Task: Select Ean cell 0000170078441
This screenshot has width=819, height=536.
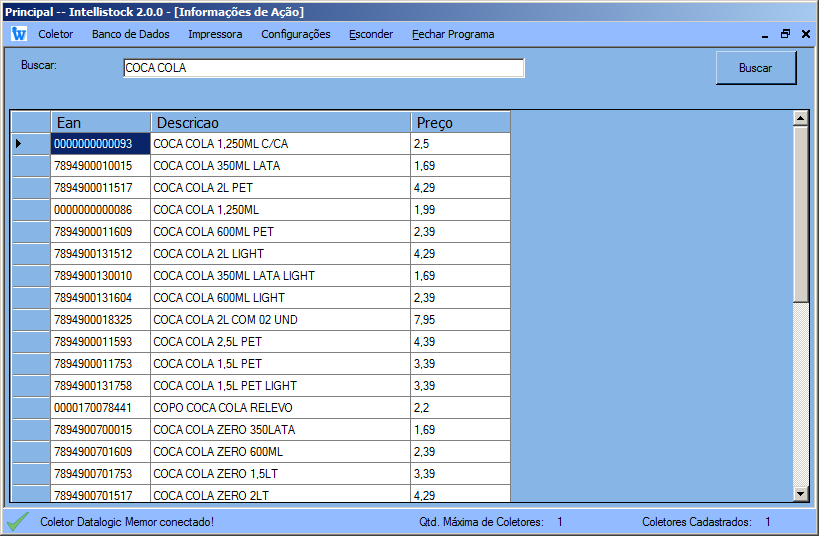Action: (101, 407)
